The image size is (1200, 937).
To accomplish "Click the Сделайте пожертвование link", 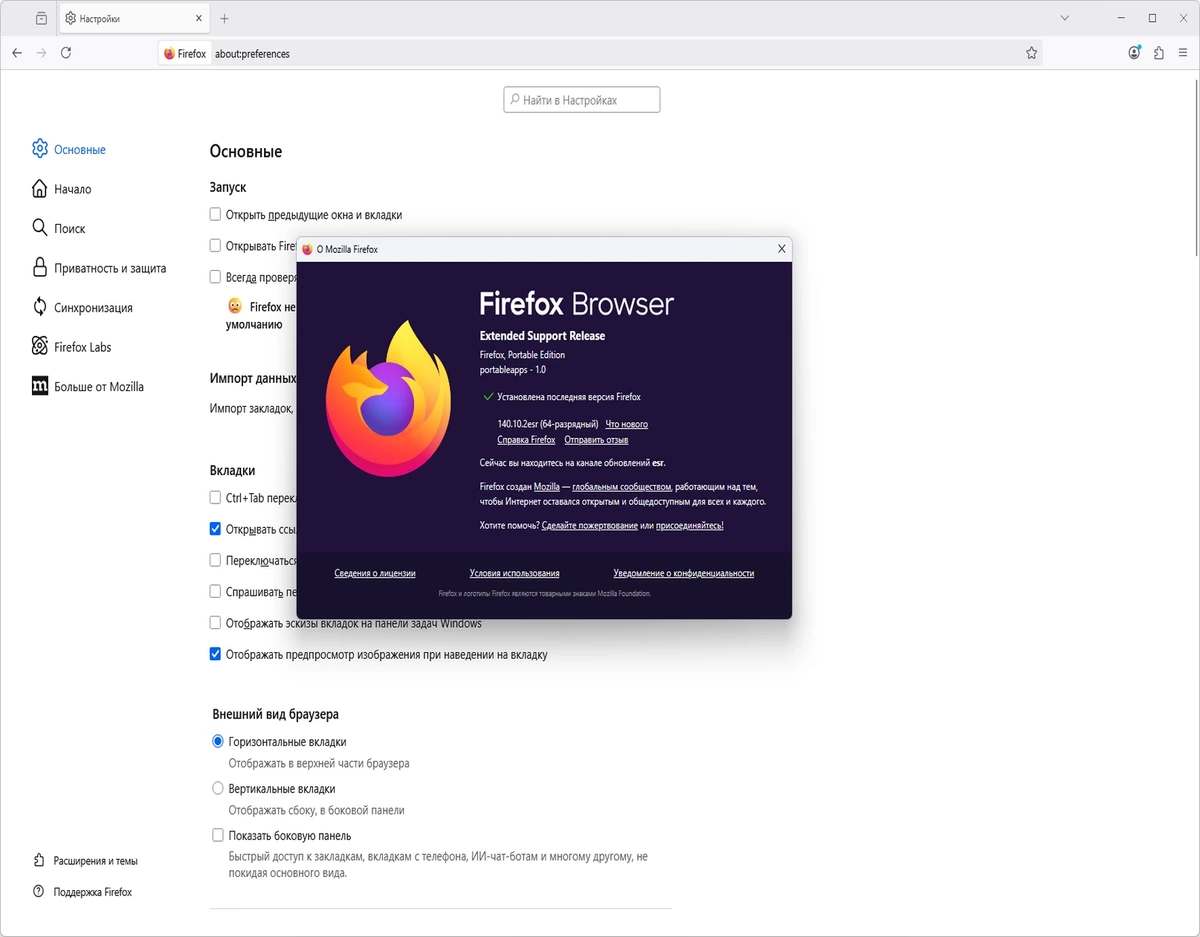I will (589, 525).
